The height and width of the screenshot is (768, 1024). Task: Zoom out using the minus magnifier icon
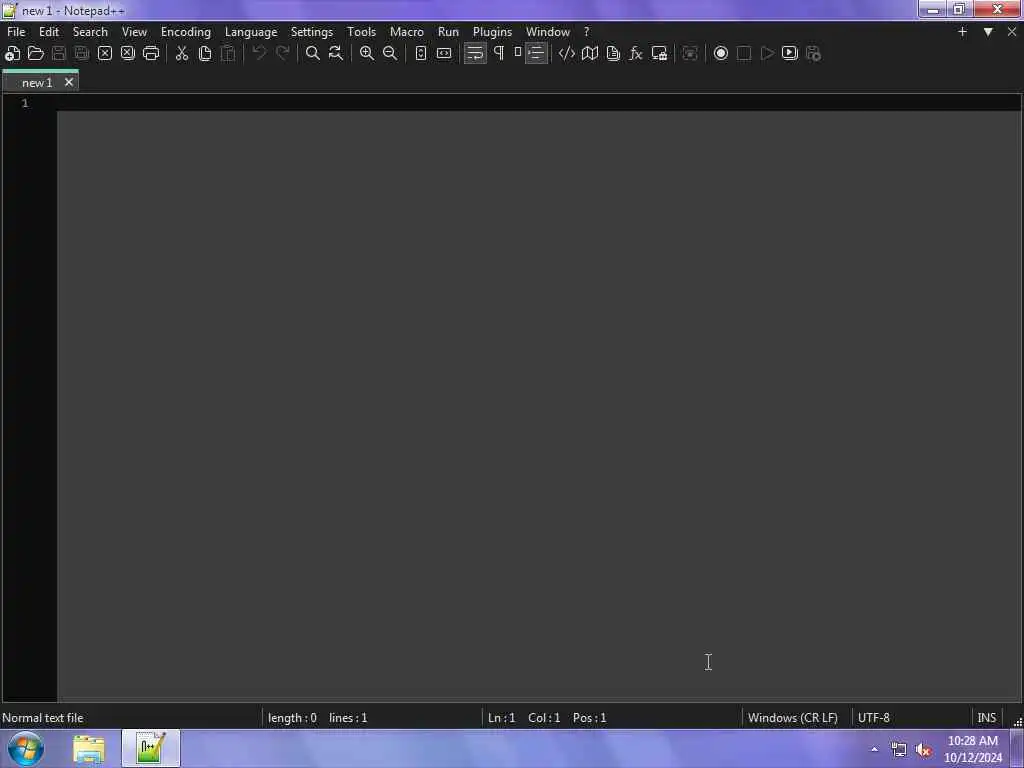click(x=390, y=54)
